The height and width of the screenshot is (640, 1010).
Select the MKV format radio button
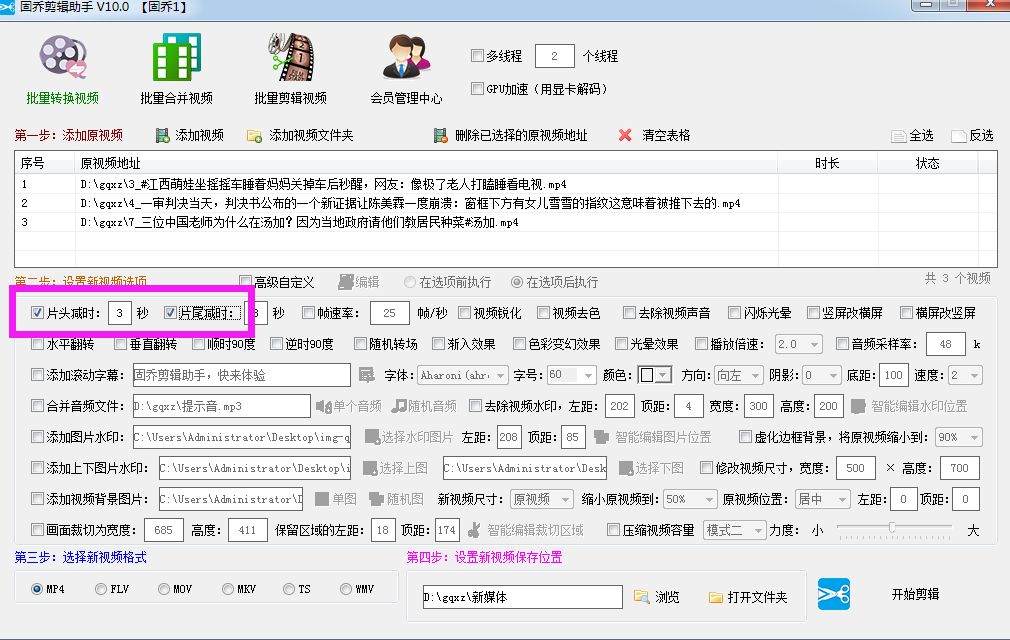227,588
